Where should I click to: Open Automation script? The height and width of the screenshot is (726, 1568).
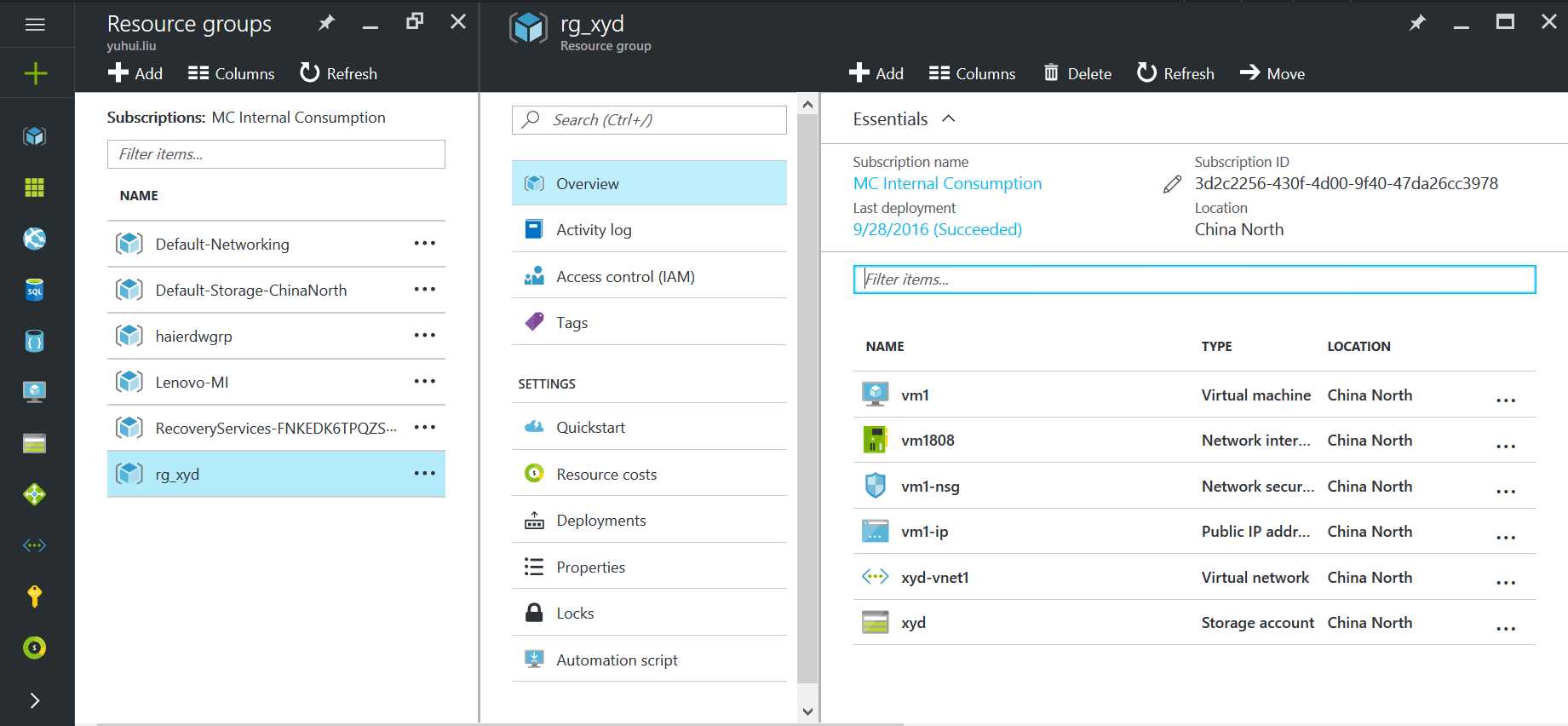point(649,660)
